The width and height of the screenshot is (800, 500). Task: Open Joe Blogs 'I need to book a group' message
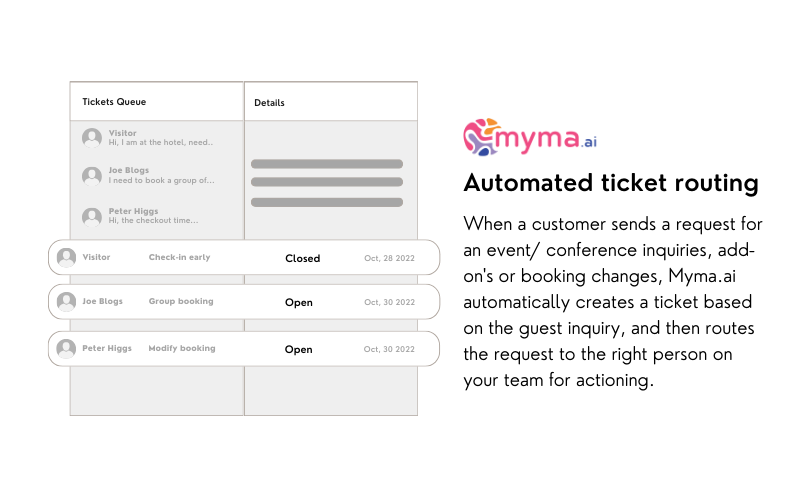[x=161, y=181]
